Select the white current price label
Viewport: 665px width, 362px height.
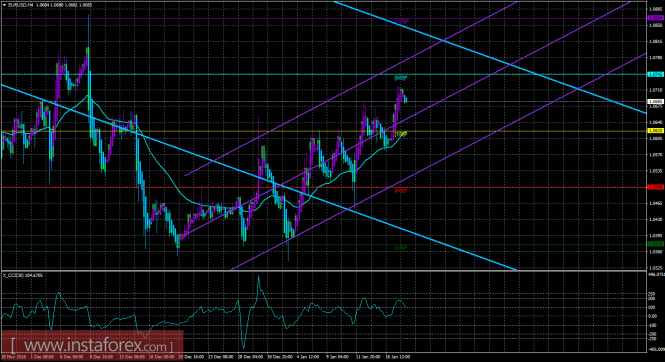tap(656, 102)
